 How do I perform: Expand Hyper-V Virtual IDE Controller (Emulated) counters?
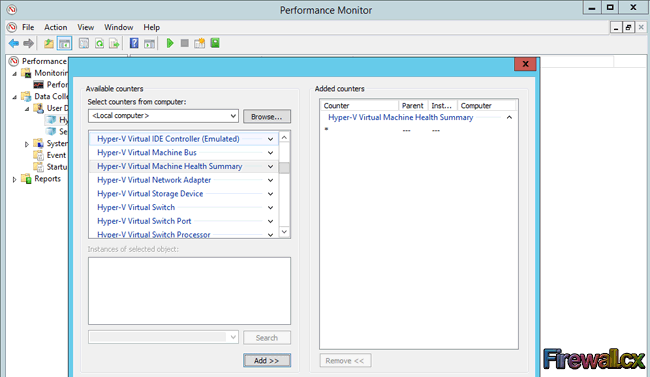[270, 139]
